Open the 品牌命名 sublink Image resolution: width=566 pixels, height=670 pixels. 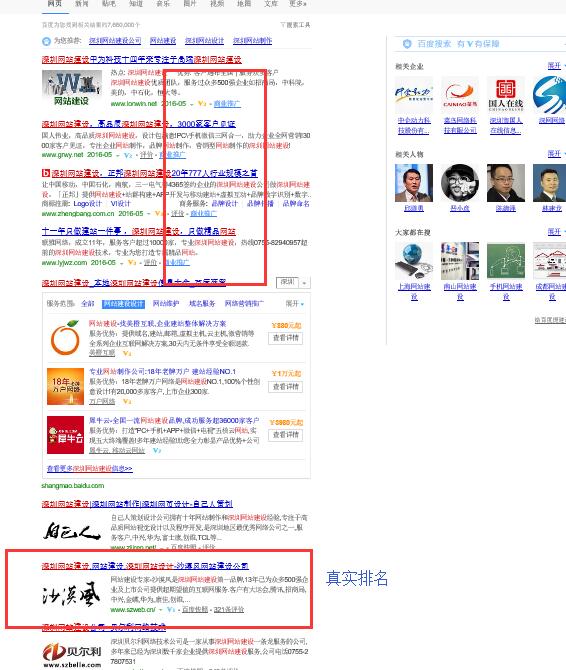coord(296,203)
